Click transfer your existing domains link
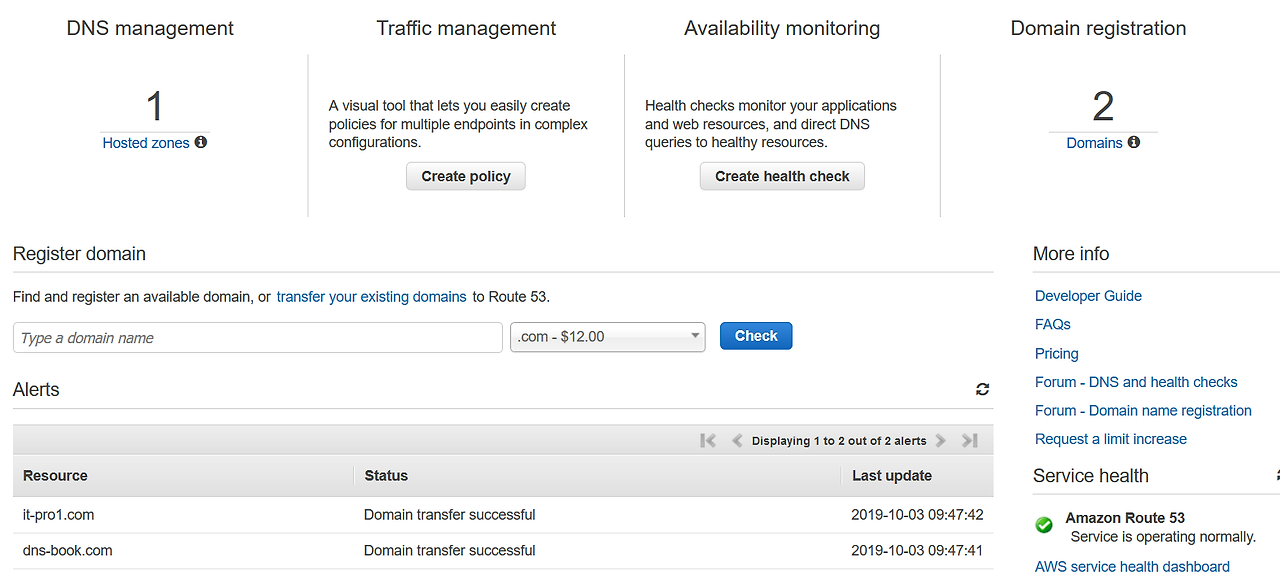This screenshot has width=1280, height=588. point(371,296)
